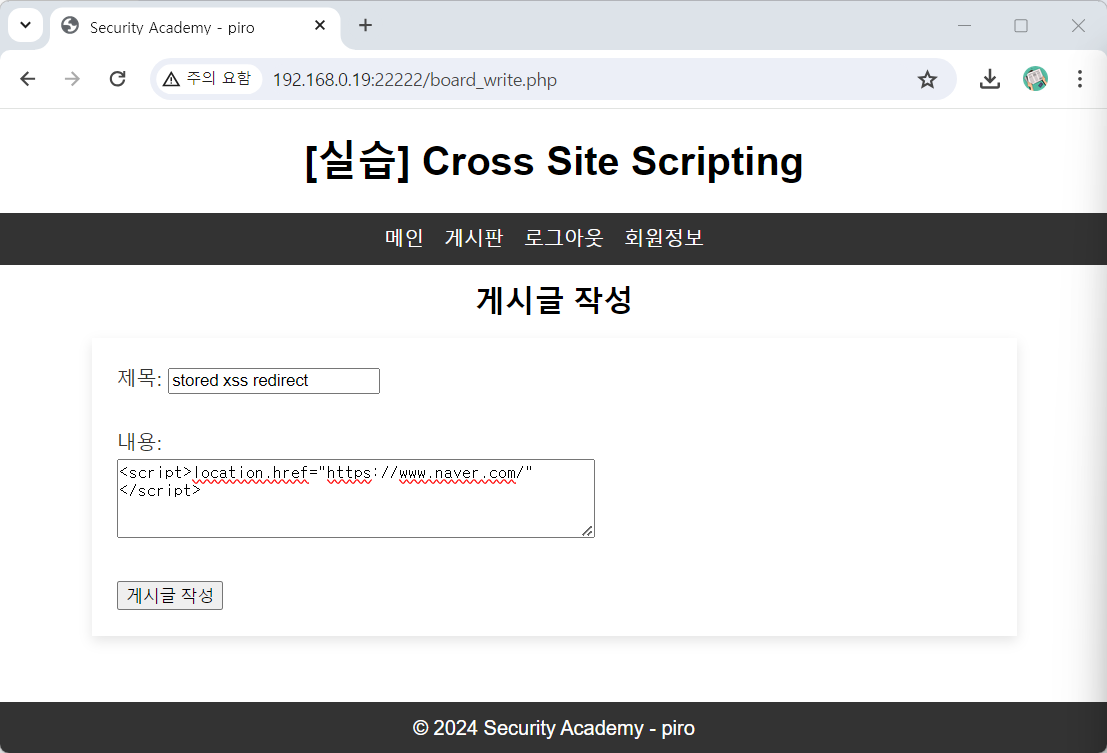
Task: Open the 회원정보 navigation link
Action: point(664,238)
